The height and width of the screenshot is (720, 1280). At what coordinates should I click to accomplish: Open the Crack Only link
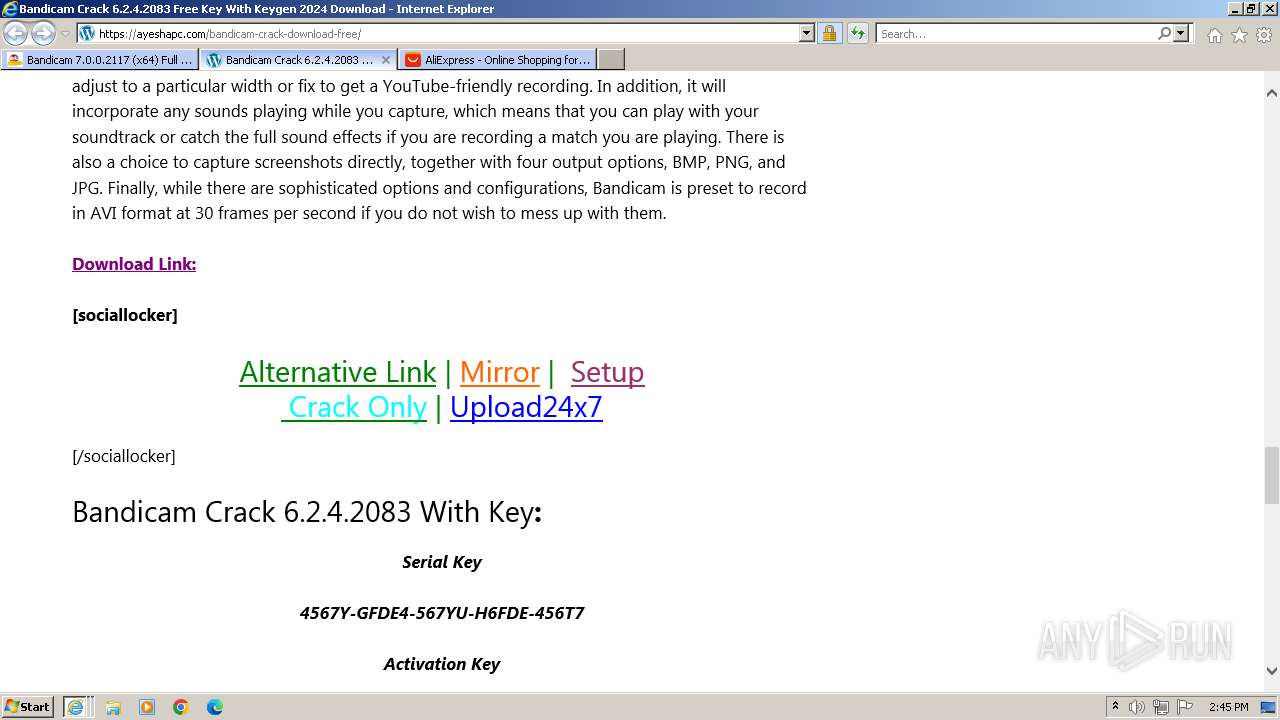pos(354,407)
